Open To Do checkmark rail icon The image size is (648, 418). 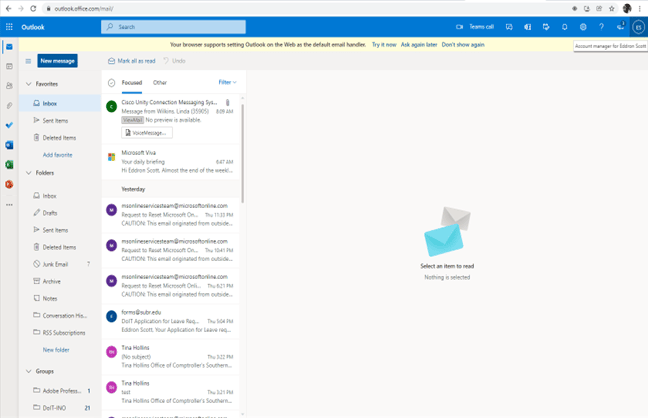pos(9,125)
